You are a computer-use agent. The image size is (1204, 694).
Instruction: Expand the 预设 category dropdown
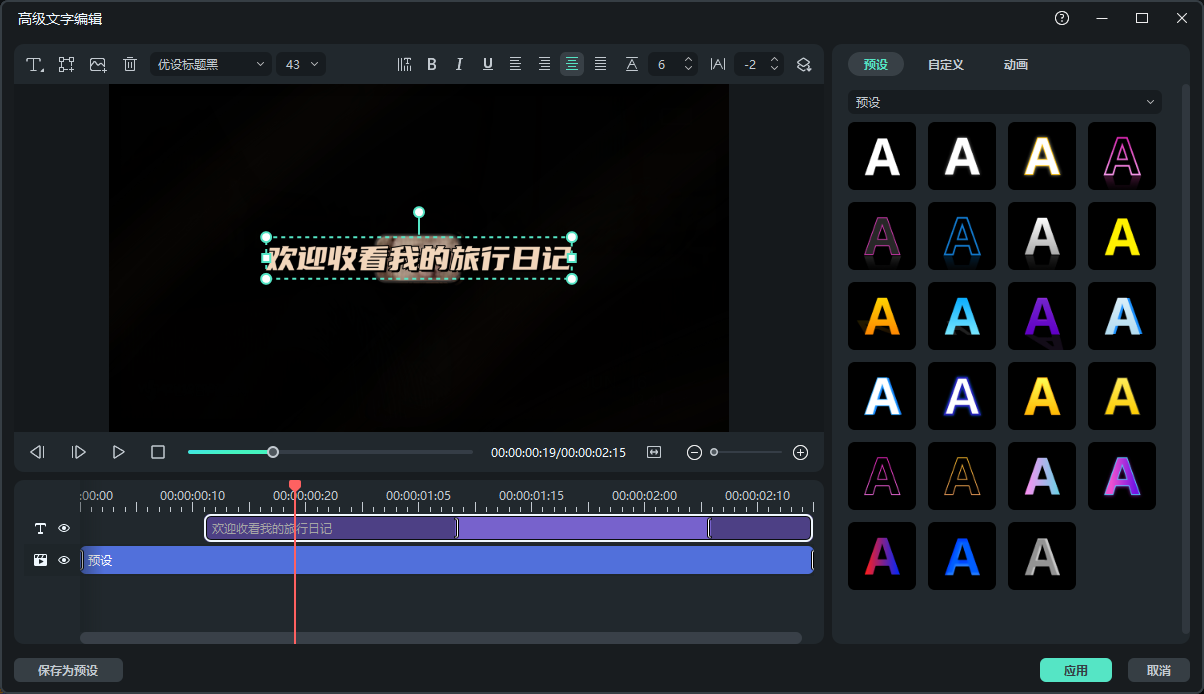click(1004, 102)
